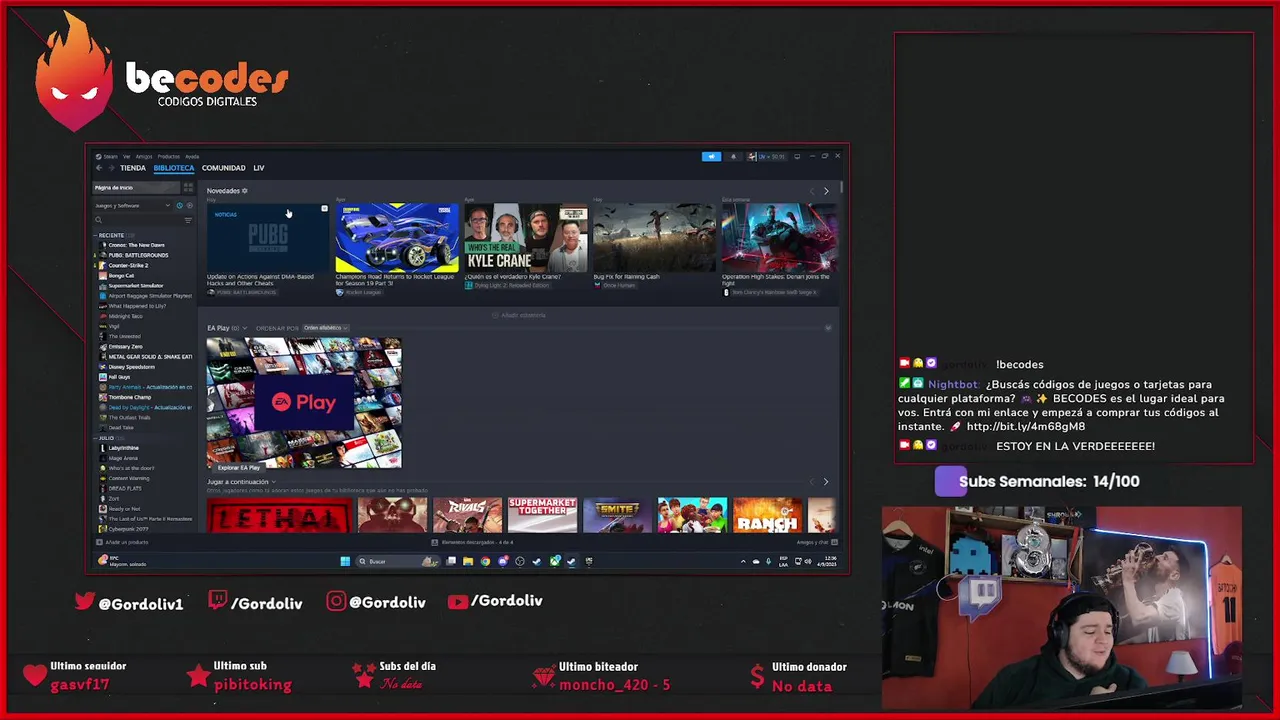Collapse the EA Play shelf chevron
This screenshot has height=720, width=1280.
[828, 328]
